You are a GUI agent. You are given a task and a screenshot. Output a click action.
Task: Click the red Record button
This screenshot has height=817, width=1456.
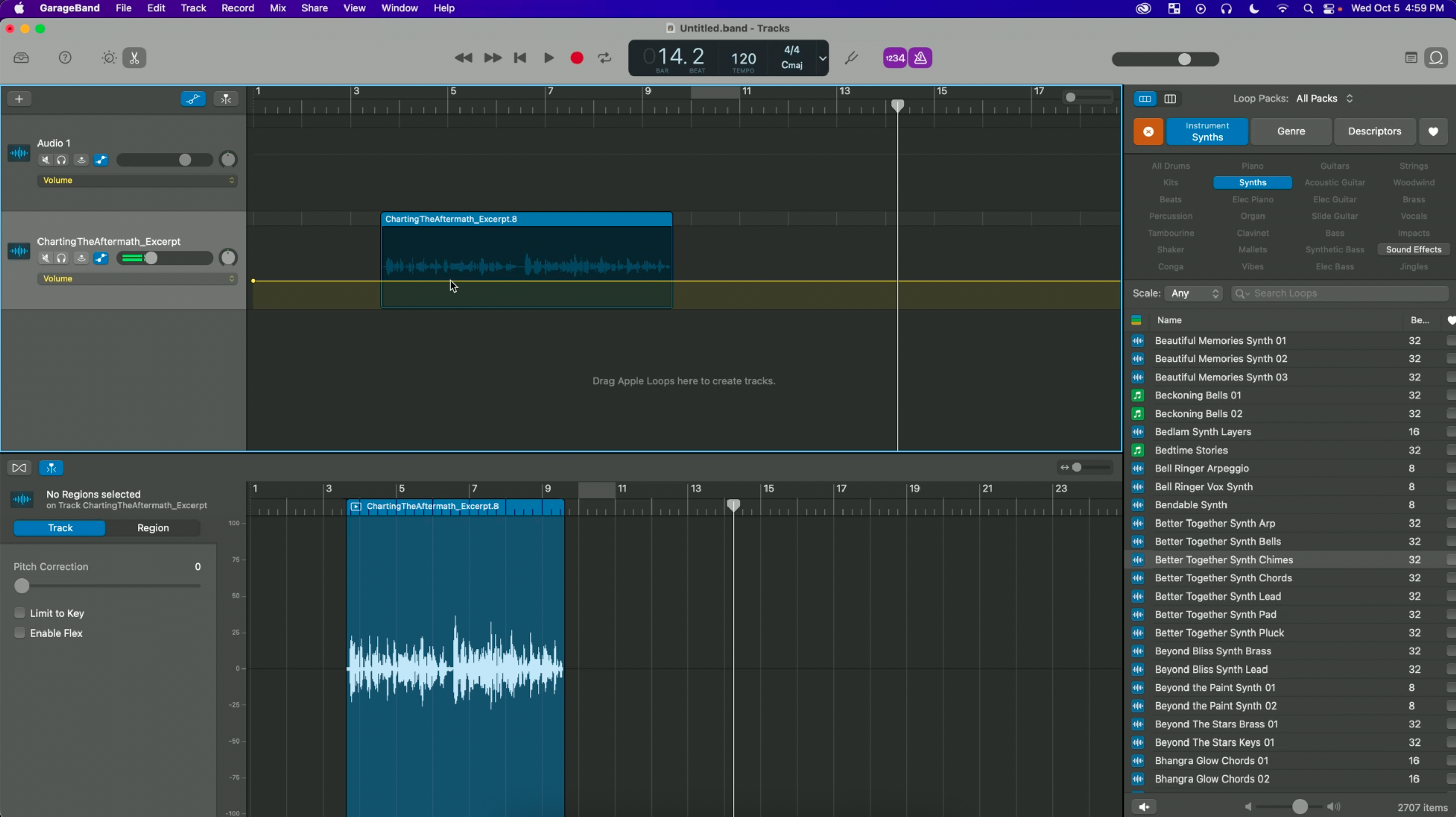click(577, 58)
